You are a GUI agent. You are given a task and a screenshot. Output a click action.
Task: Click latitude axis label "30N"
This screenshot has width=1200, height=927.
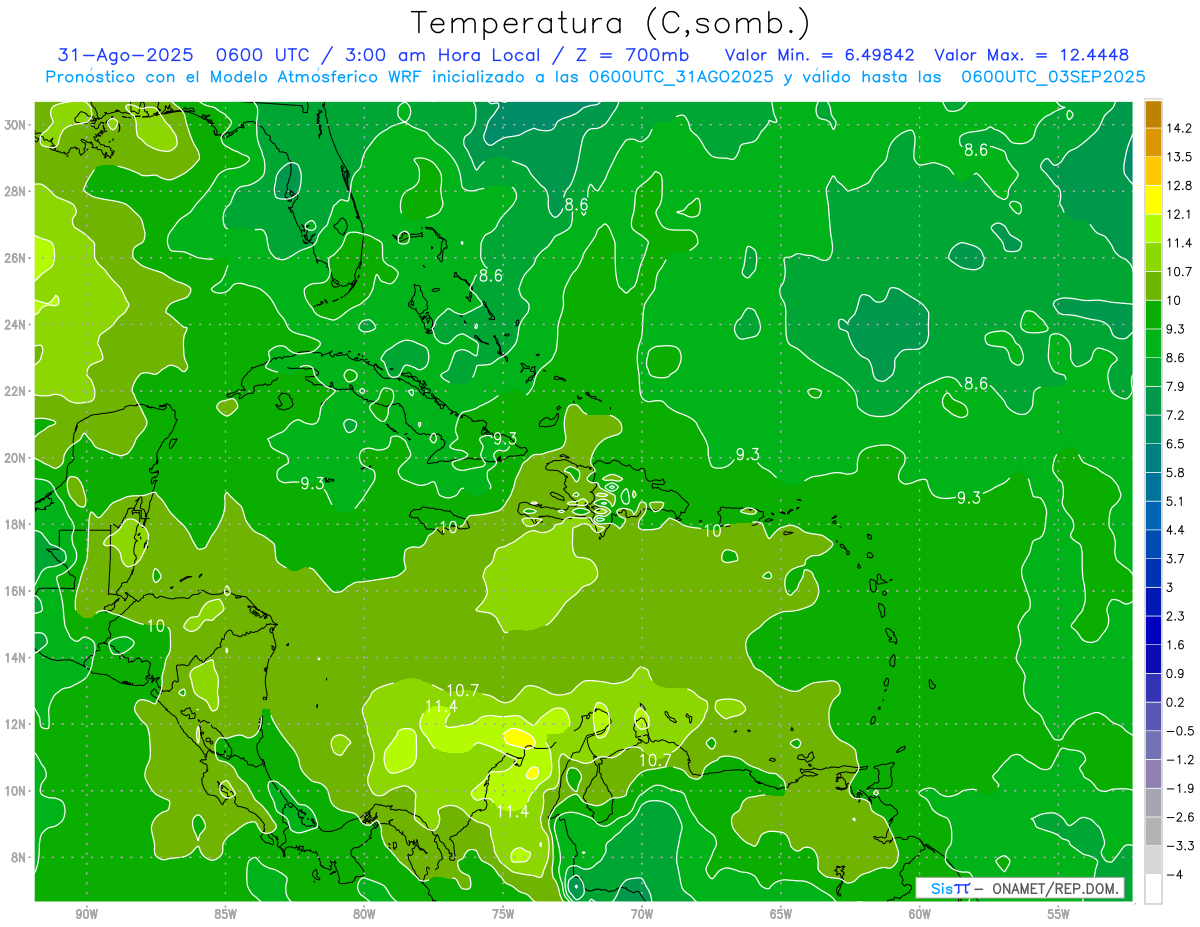(15, 125)
